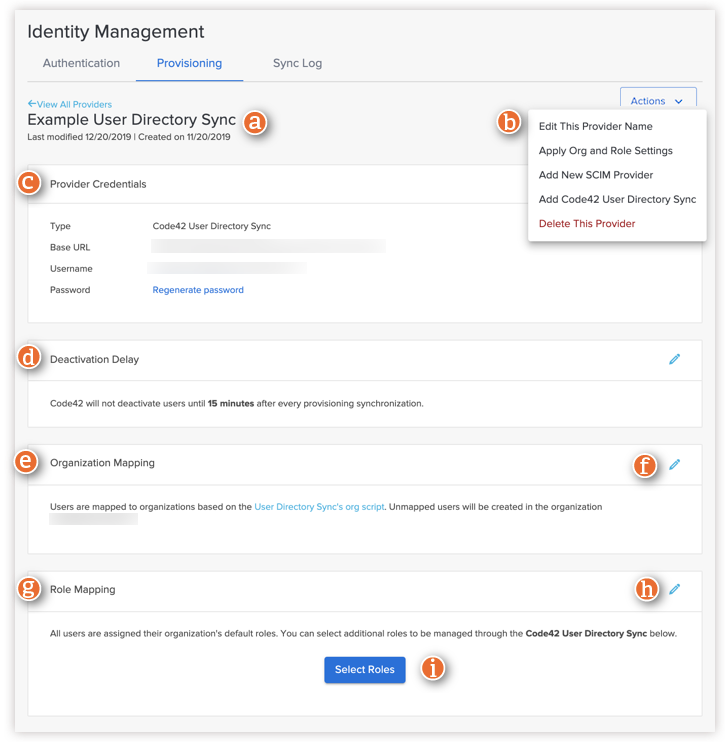Edit the Deactivation Delay pencil icon
The image size is (725, 742).
[x=674, y=359]
